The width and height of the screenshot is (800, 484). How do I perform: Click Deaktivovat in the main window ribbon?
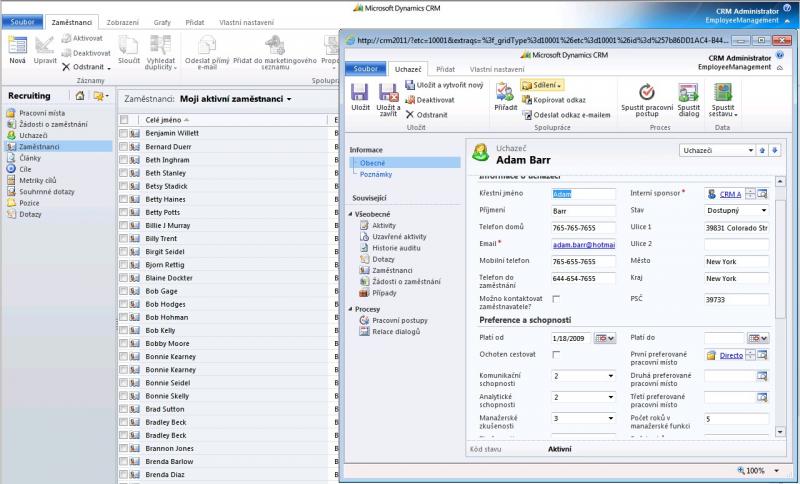tap(86, 53)
